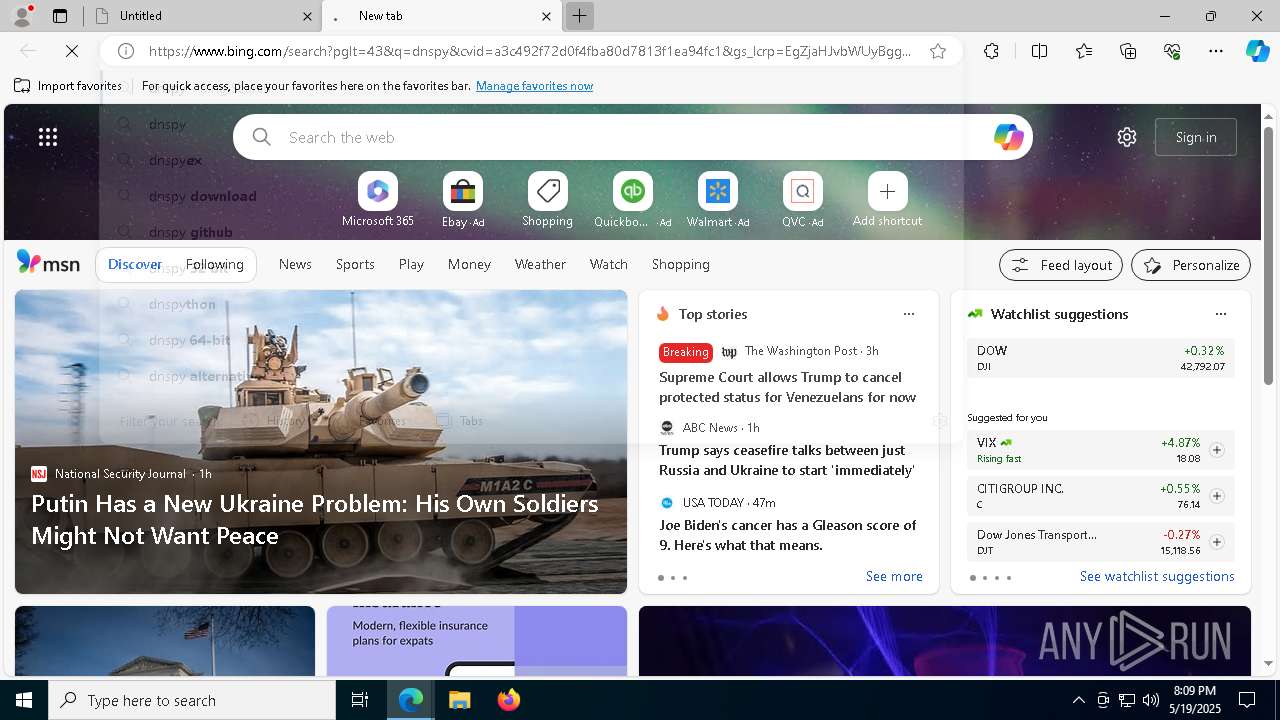Viewport: 1280px width, 720px height.
Task: Open the apps grid launcher icon
Action: [x=48, y=137]
